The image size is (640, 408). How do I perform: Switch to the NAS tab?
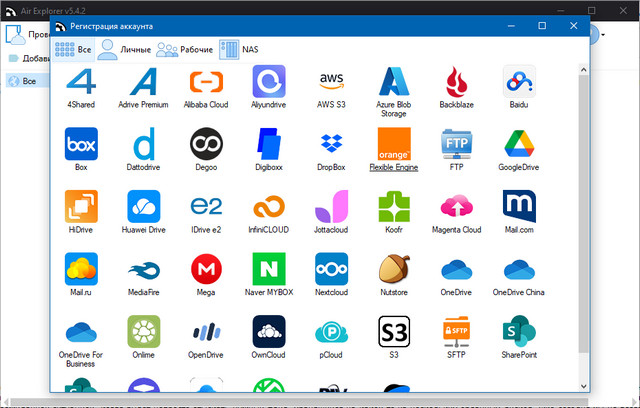239,49
